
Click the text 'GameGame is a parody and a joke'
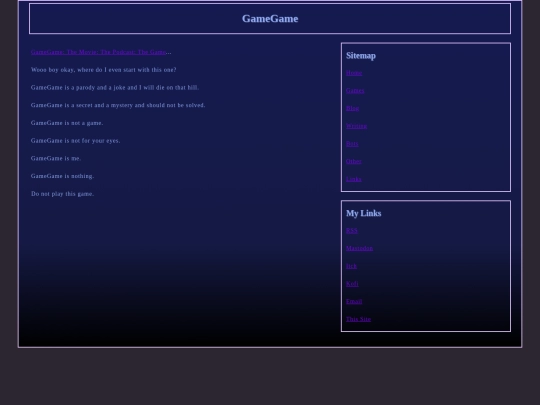(x=115, y=87)
